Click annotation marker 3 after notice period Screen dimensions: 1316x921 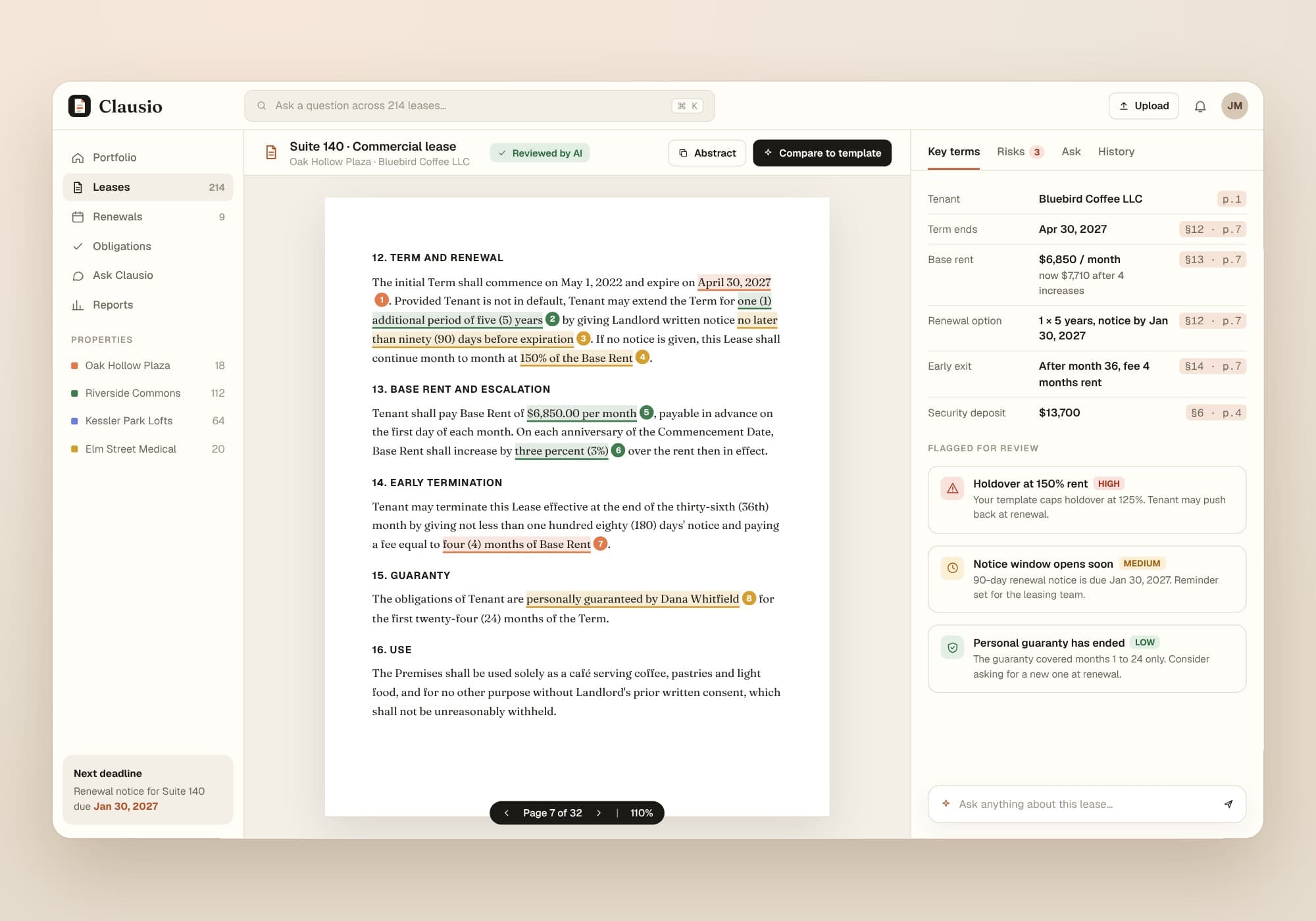(583, 338)
